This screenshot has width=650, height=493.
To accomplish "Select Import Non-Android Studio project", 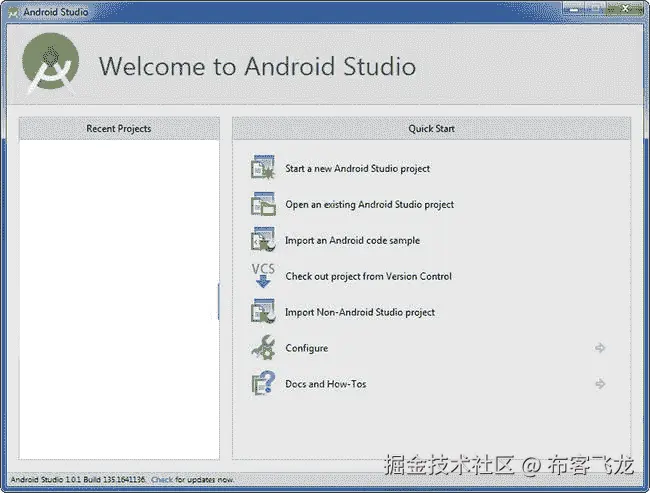I will coord(360,312).
